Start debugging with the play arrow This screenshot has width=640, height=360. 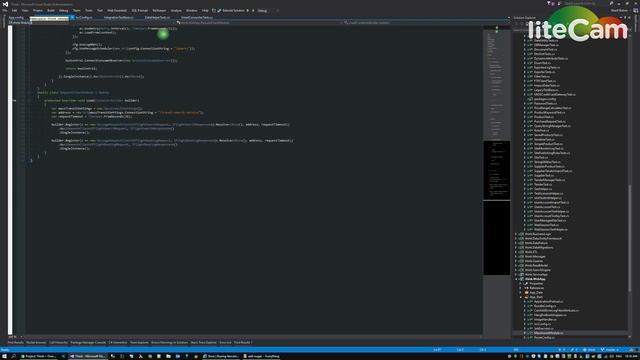pos(248,11)
